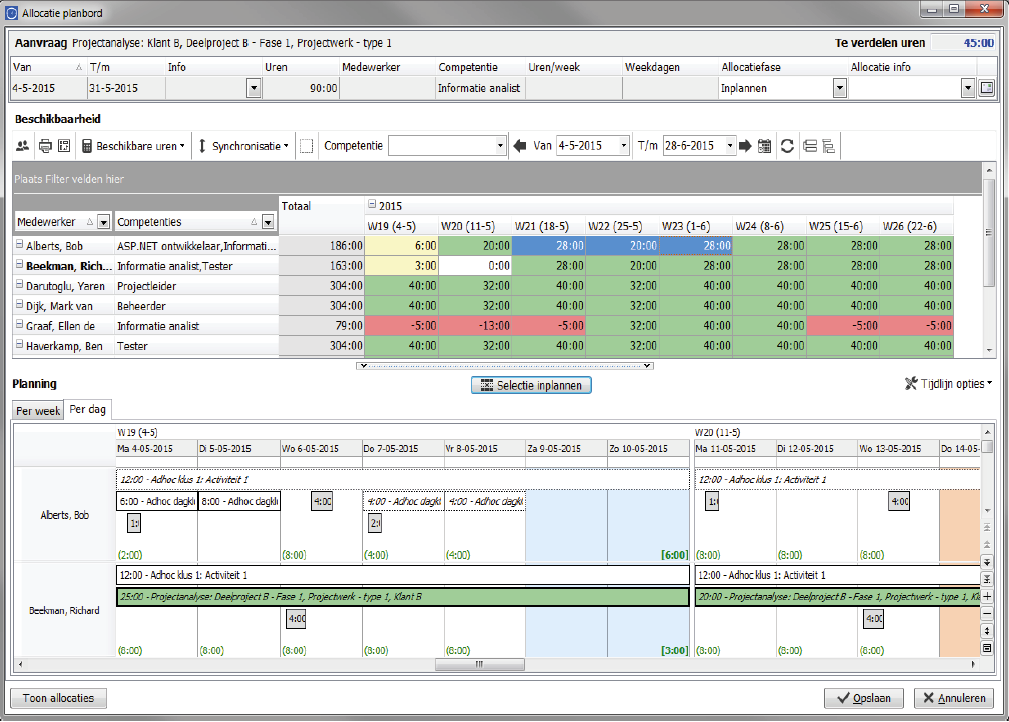Click the Selectie inplannen button

[x=532, y=385]
